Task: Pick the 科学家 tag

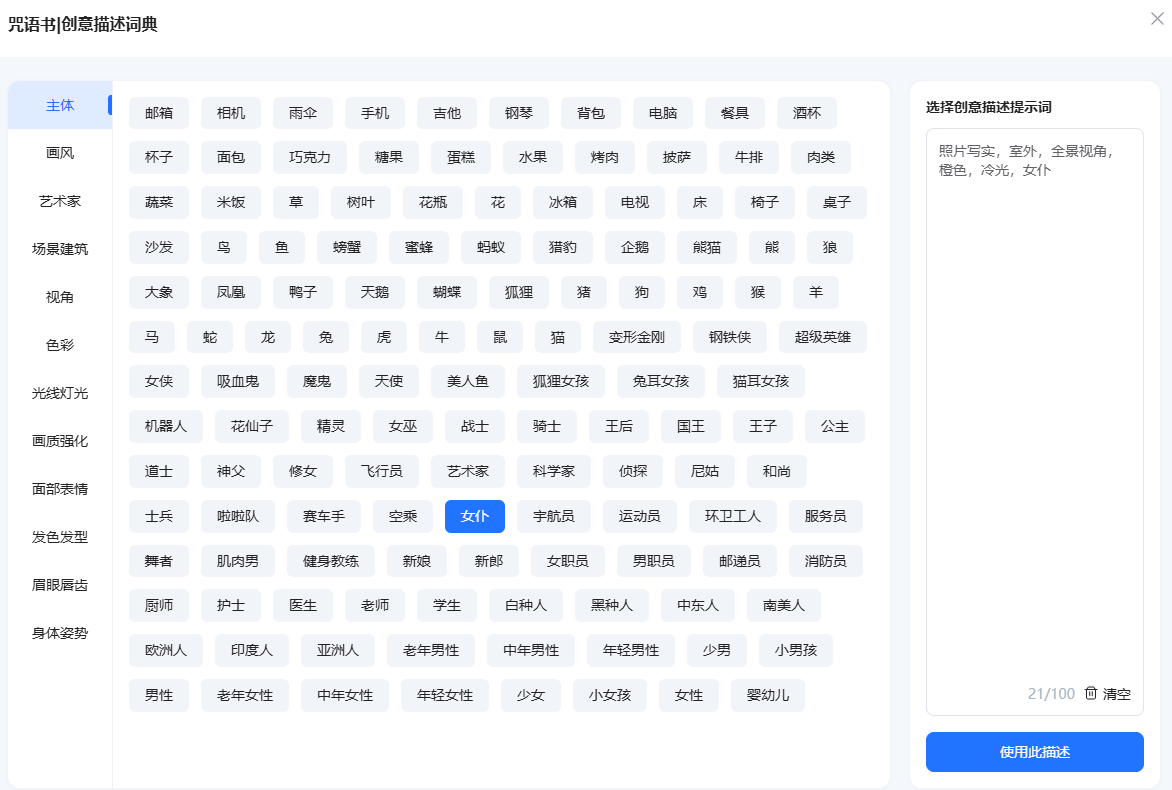Action: [x=554, y=471]
